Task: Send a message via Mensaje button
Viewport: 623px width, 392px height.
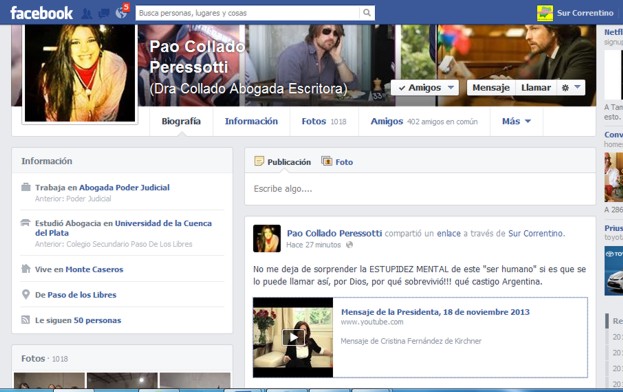Action: 491,88
